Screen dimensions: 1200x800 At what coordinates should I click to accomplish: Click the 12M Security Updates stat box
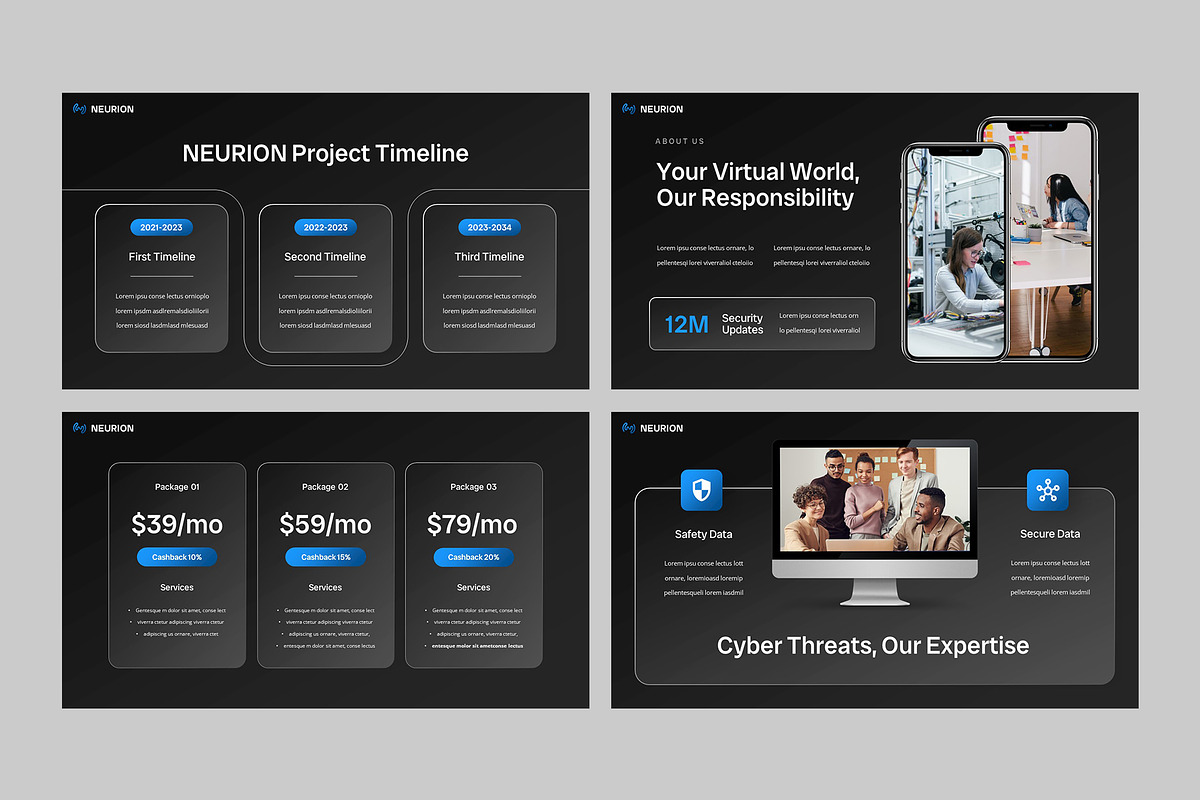[762, 324]
